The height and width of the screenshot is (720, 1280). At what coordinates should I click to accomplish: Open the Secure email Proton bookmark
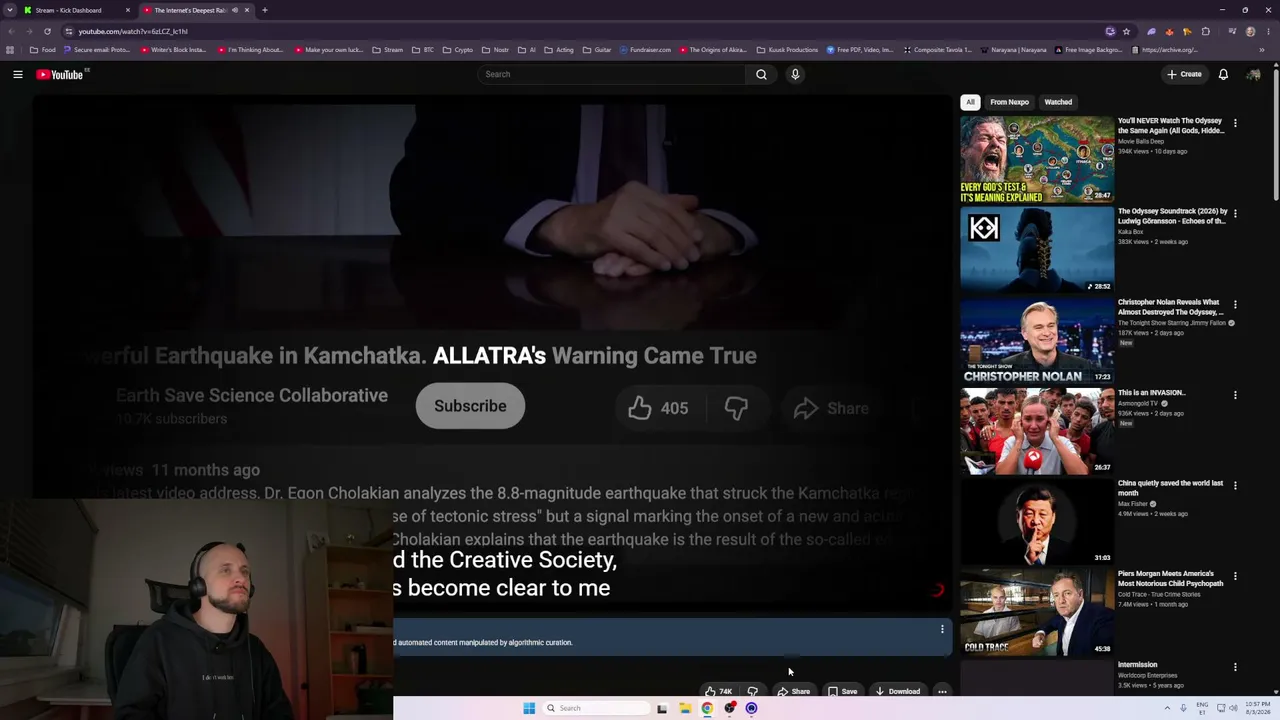(x=97, y=50)
